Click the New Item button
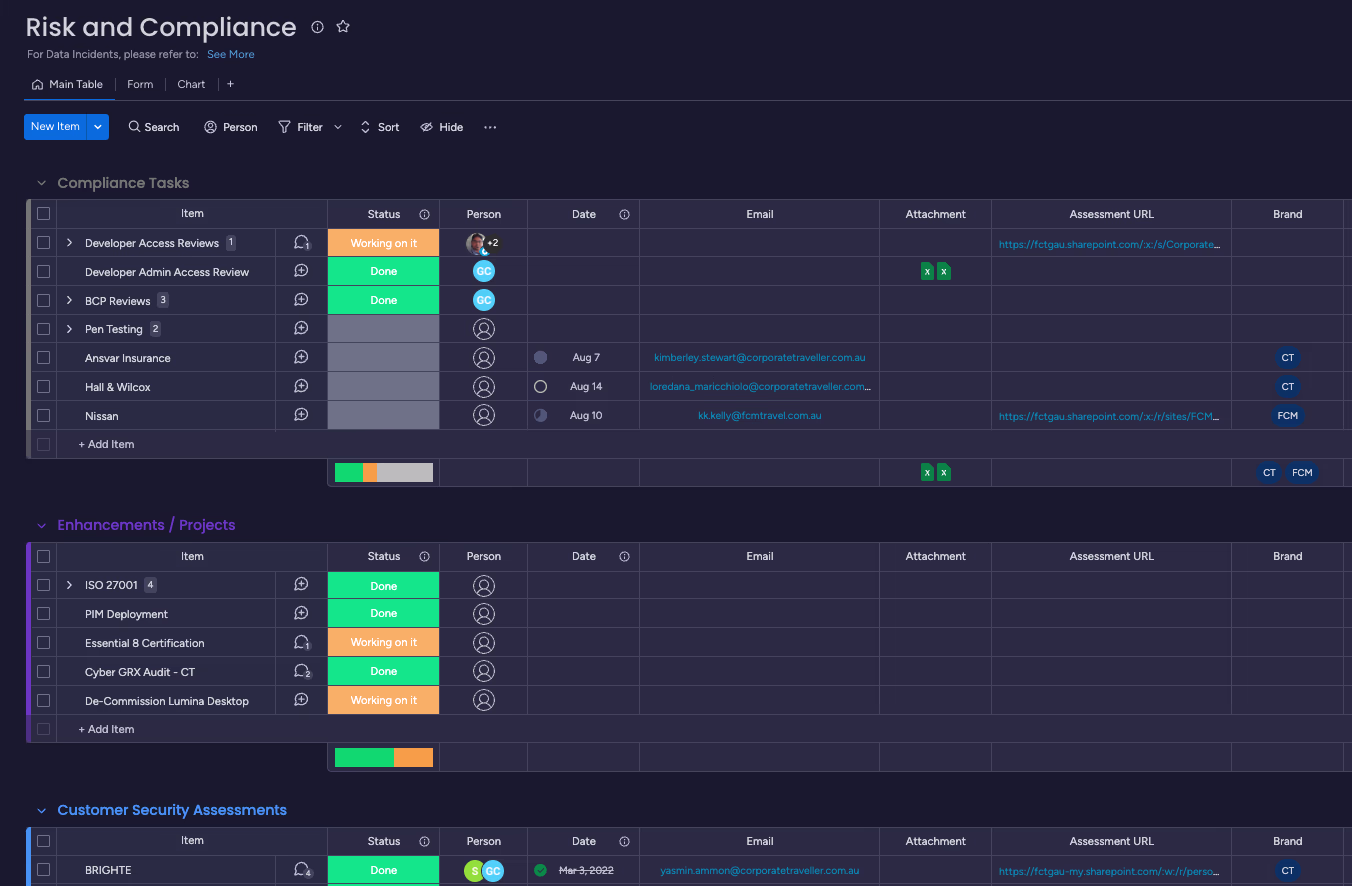The height and width of the screenshot is (886, 1352). 55,127
